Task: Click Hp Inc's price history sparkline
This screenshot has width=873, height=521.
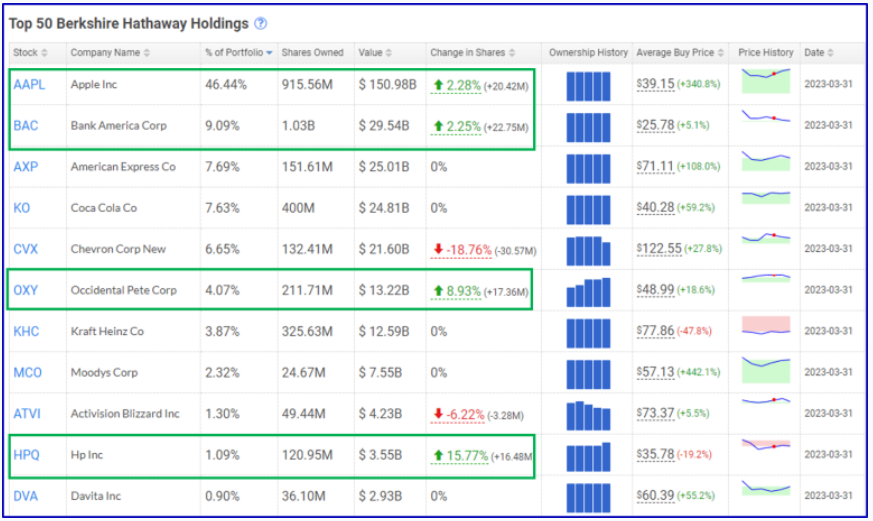Action: (x=766, y=445)
